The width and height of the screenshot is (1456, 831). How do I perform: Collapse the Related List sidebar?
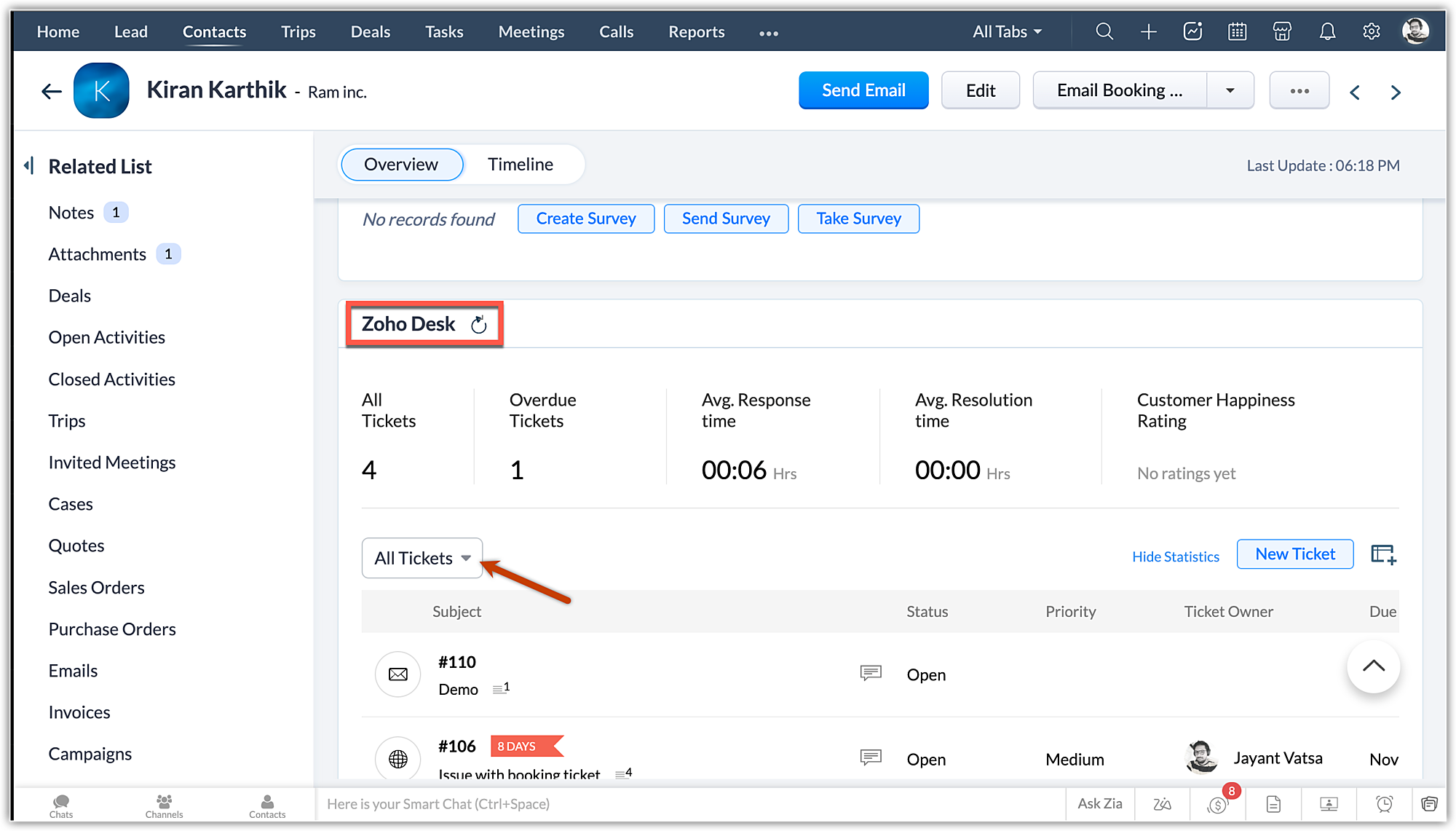pyautogui.click(x=29, y=166)
